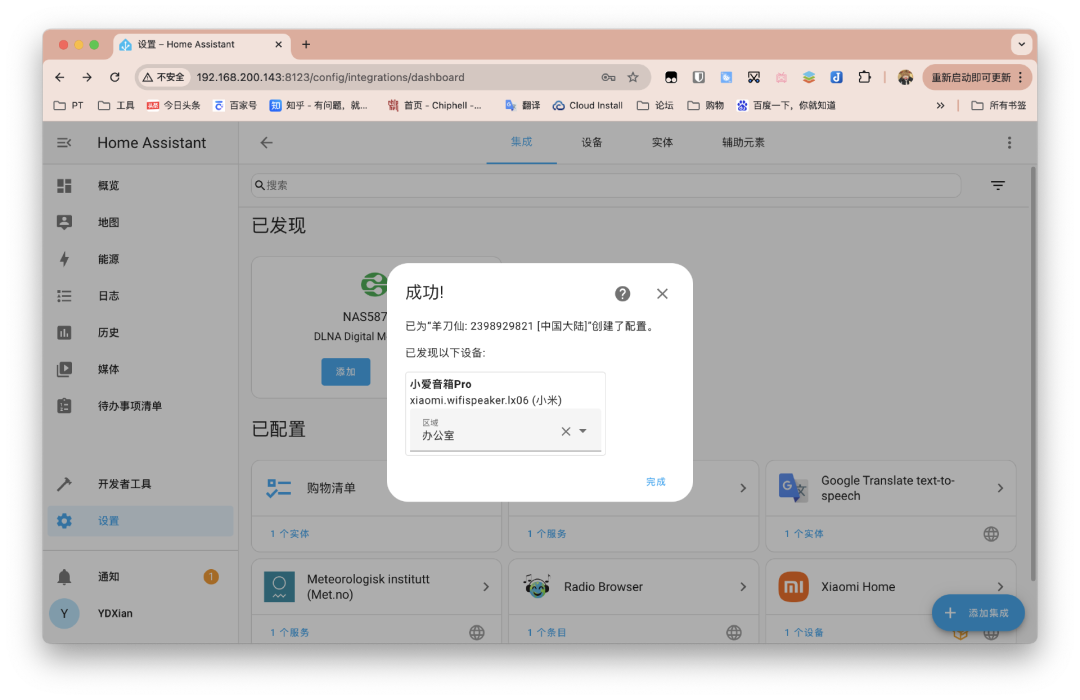Collapse the Home Assistant sidebar menu
This screenshot has width=1080, height=700.
64,143
